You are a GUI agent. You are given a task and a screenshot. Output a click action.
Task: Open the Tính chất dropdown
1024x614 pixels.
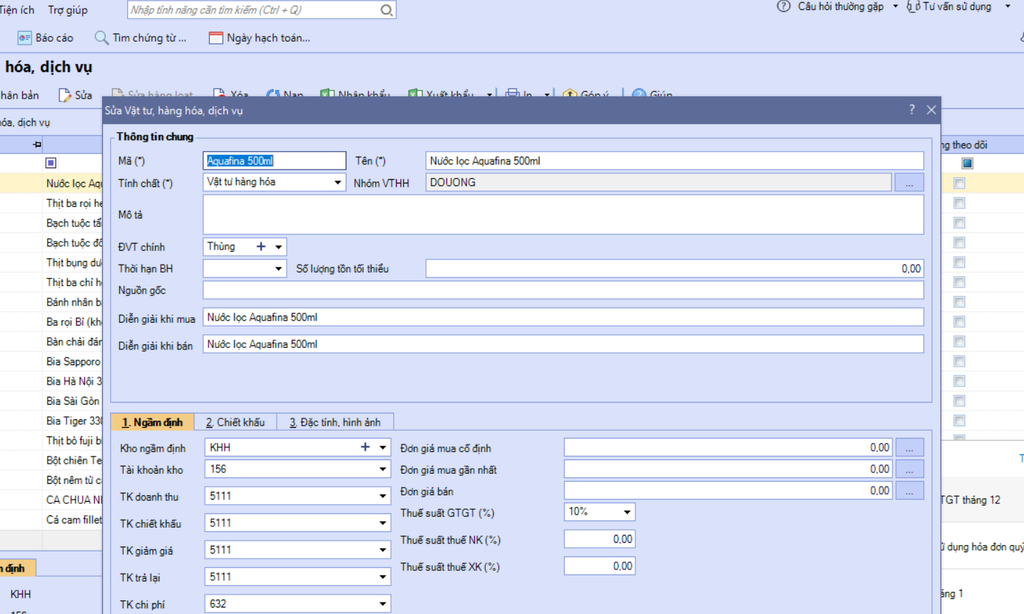[x=338, y=182]
